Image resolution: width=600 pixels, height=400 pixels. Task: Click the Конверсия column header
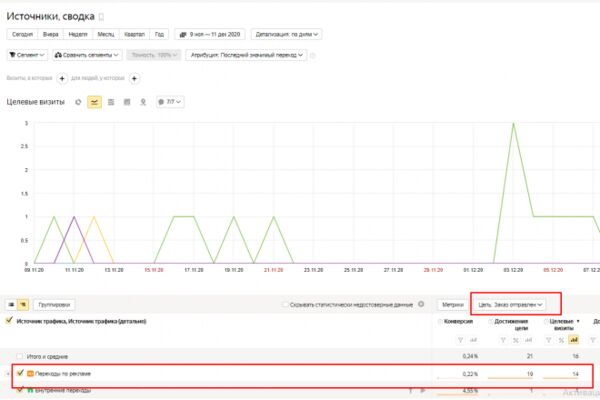click(458, 322)
